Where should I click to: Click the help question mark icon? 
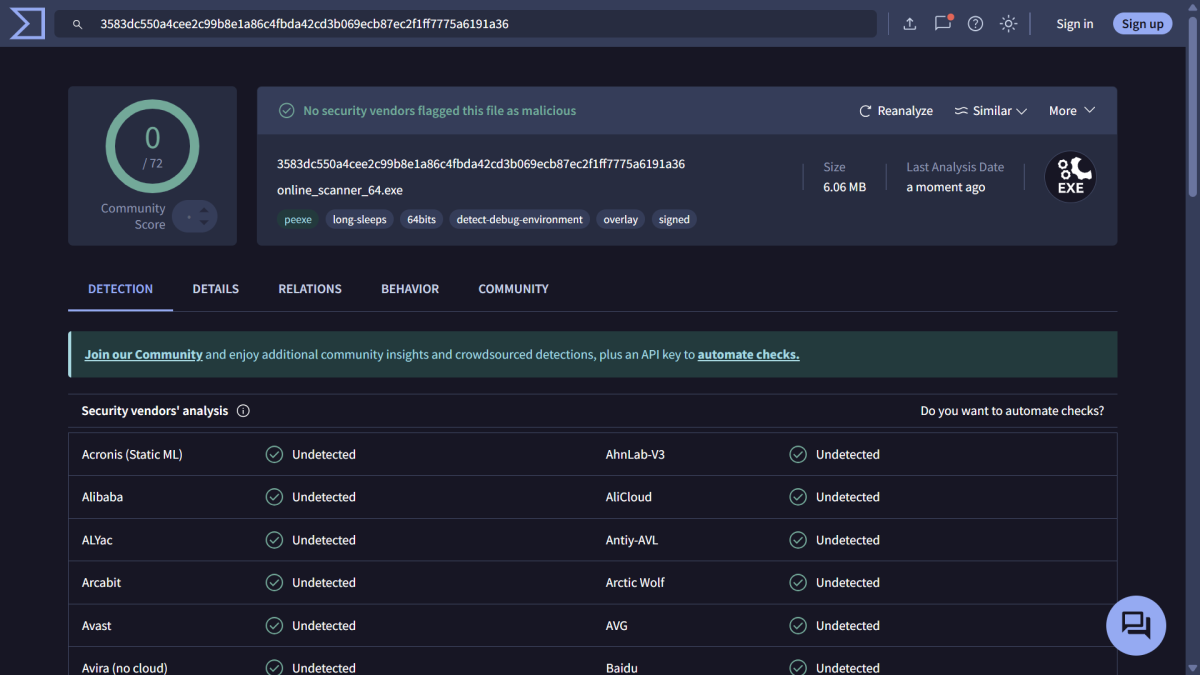click(x=975, y=23)
